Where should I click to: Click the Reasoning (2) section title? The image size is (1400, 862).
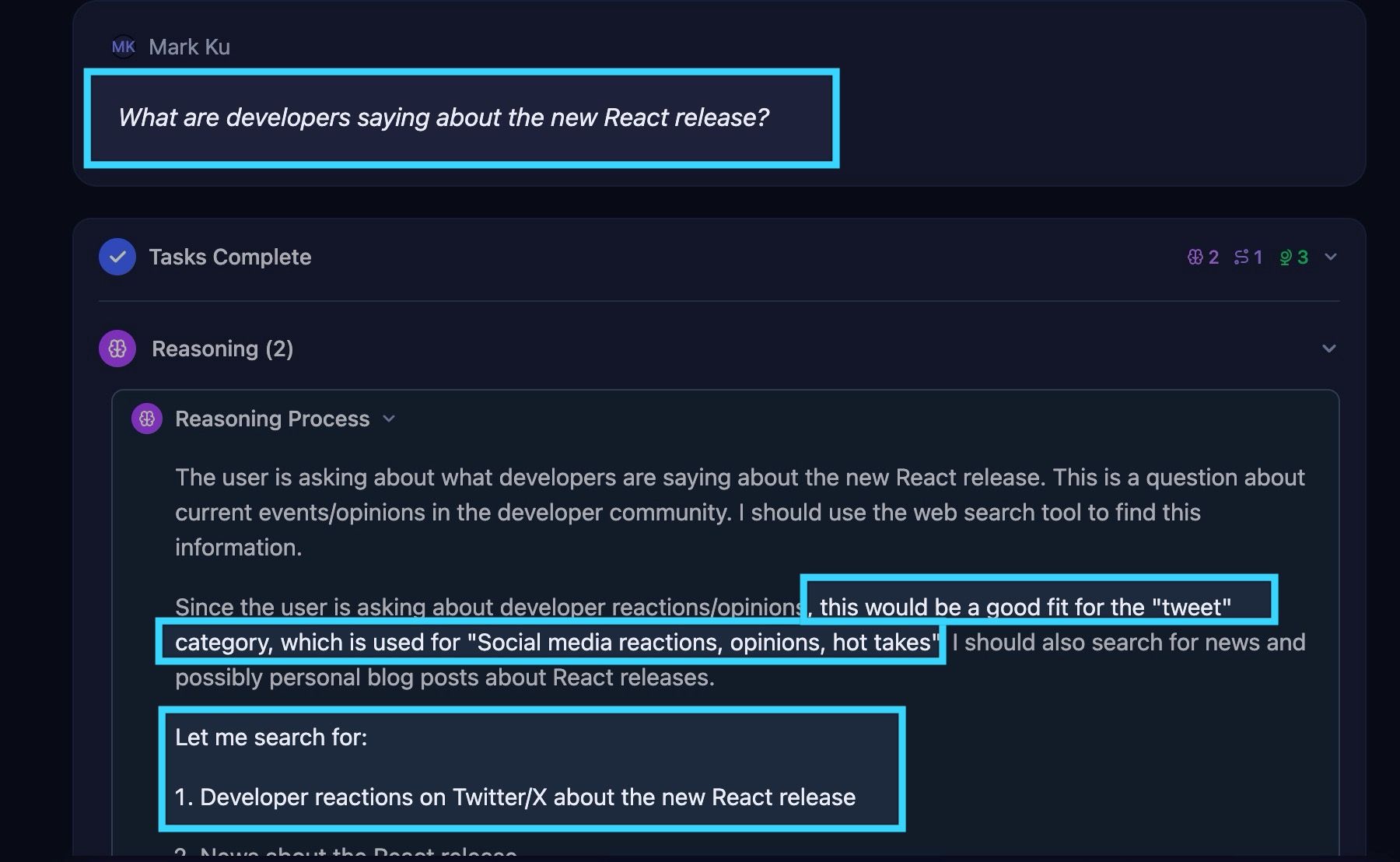[x=222, y=349]
